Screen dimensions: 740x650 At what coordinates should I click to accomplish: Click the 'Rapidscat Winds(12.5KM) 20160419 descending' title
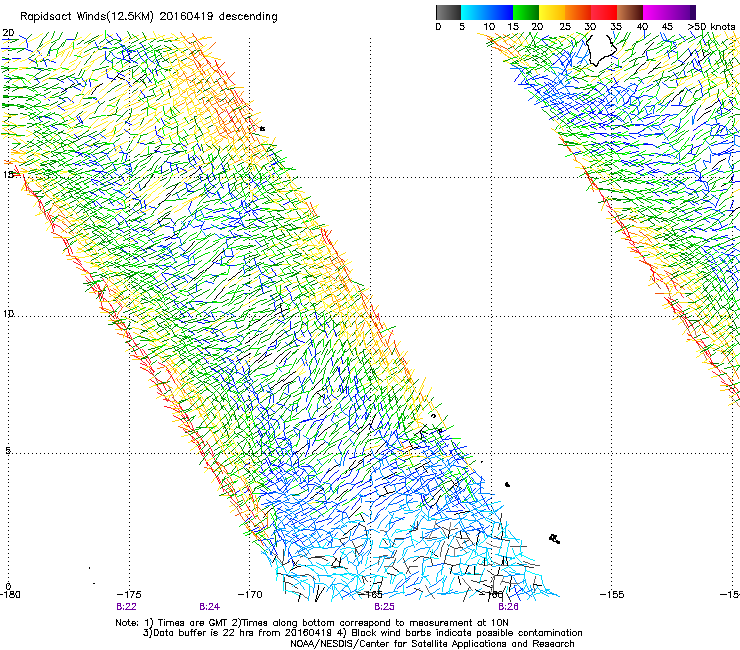point(149,16)
